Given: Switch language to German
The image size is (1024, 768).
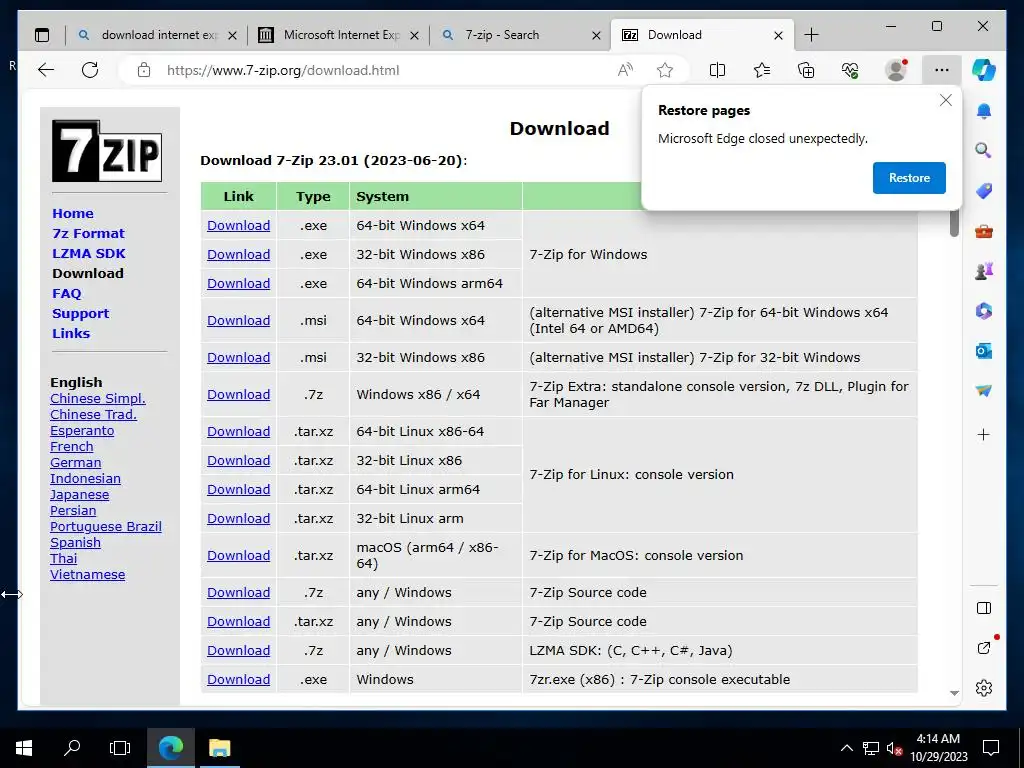Looking at the screenshot, I should pyautogui.click(x=76, y=462).
